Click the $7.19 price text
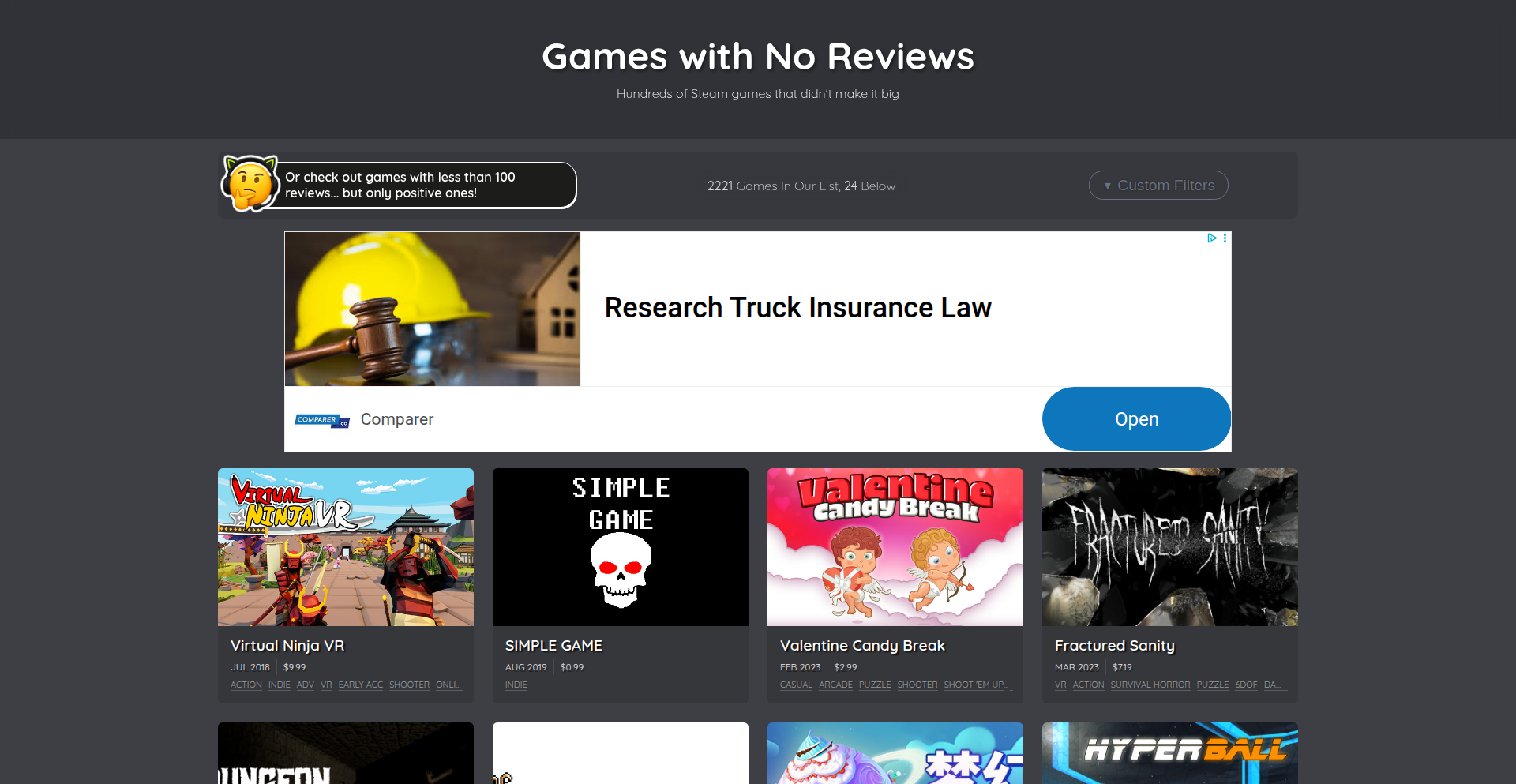The width and height of the screenshot is (1516, 784). [x=1122, y=667]
